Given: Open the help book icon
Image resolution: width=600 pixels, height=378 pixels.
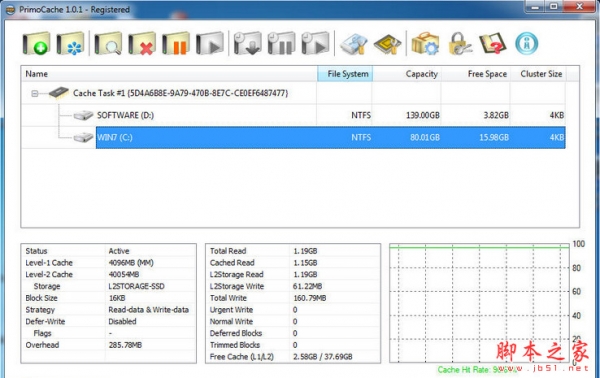Looking at the screenshot, I should [493, 43].
